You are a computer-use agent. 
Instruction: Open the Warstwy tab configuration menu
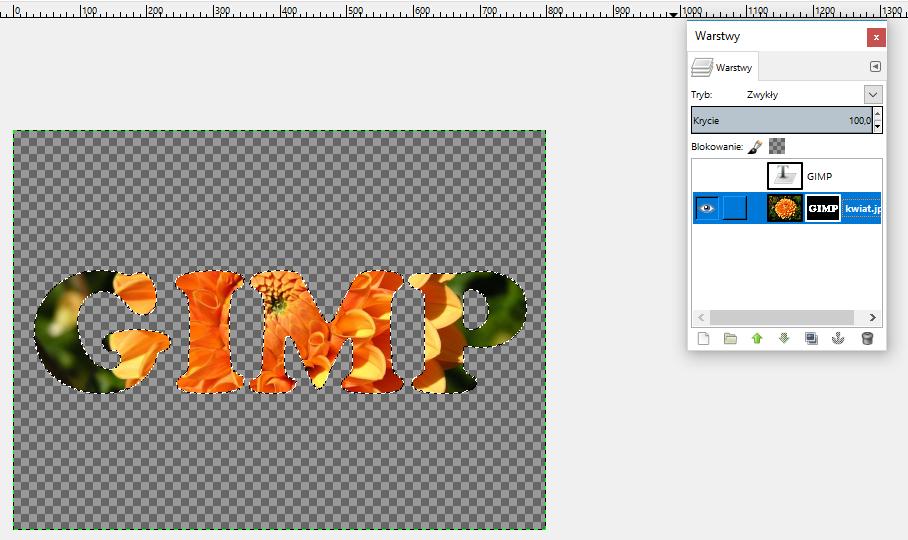point(875,67)
